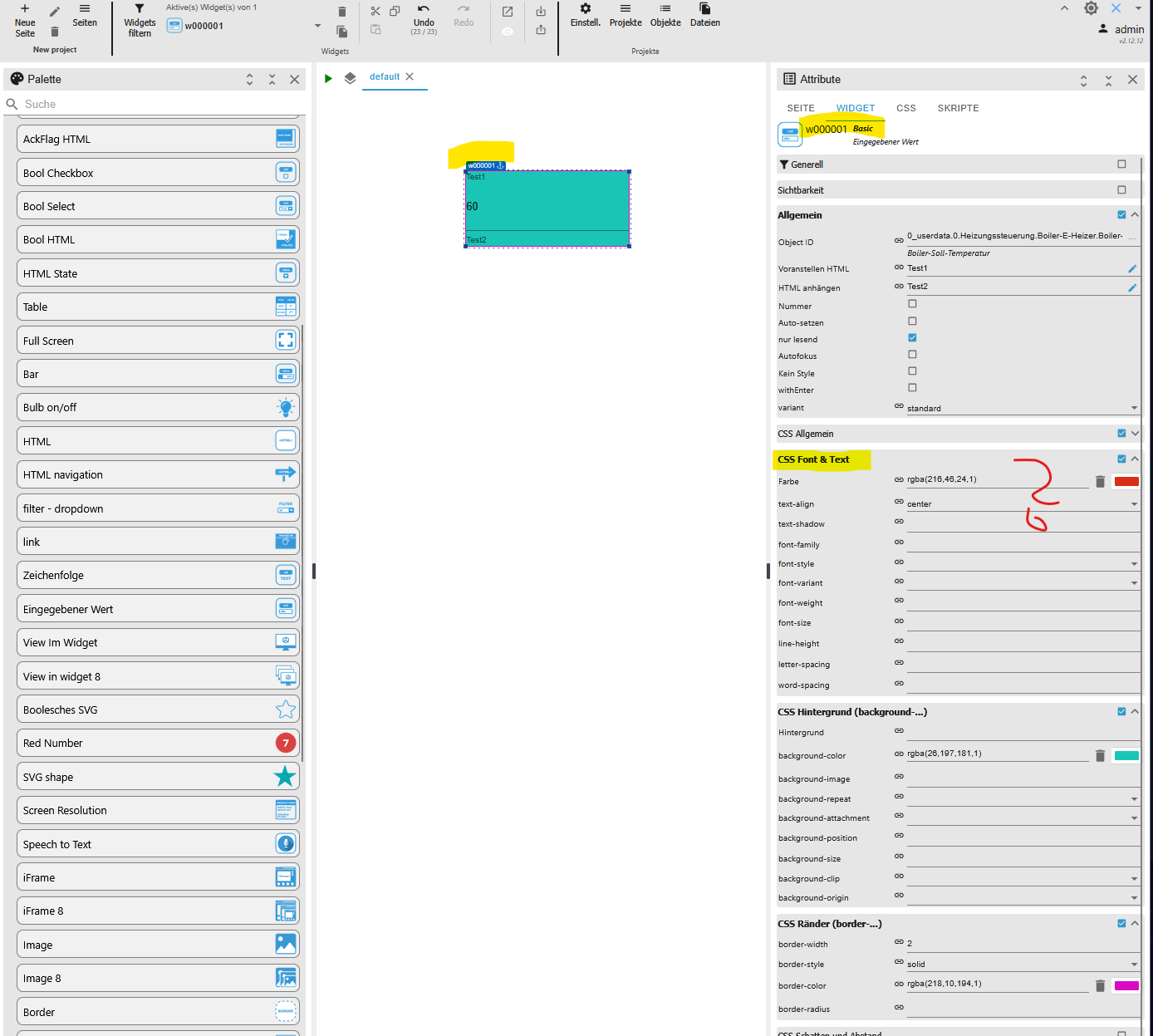Viewport: 1153px width, 1036px height.
Task: Open the background-repeat dropdown
Action: click(x=1023, y=798)
